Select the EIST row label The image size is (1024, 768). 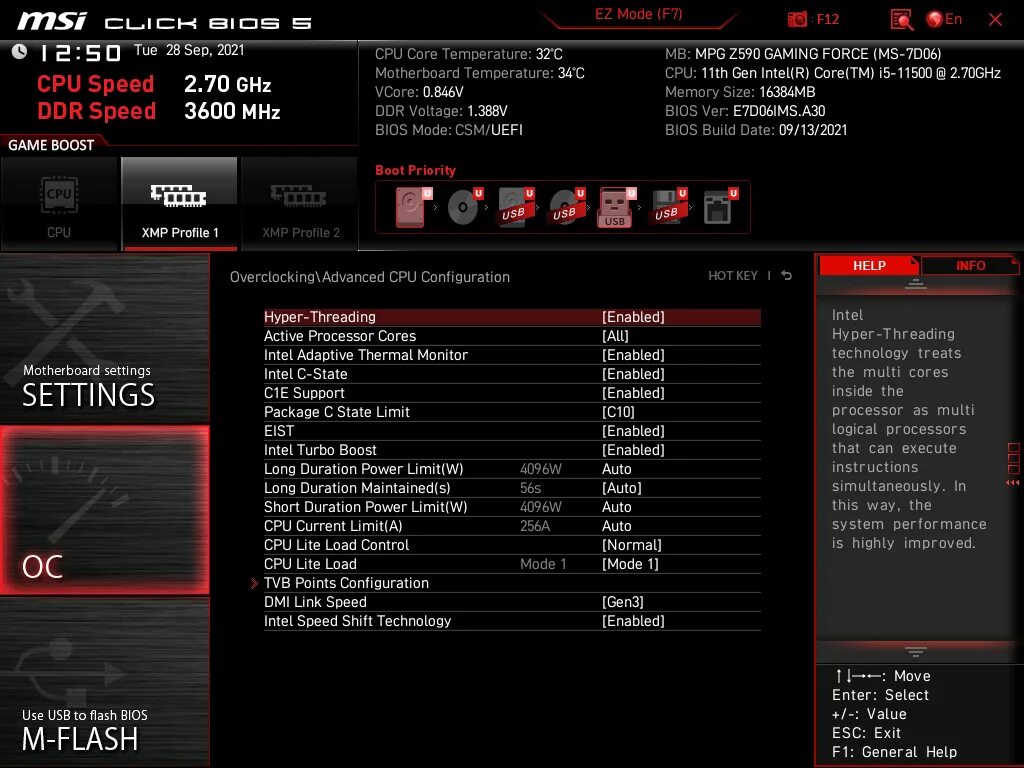[x=279, y=430]
